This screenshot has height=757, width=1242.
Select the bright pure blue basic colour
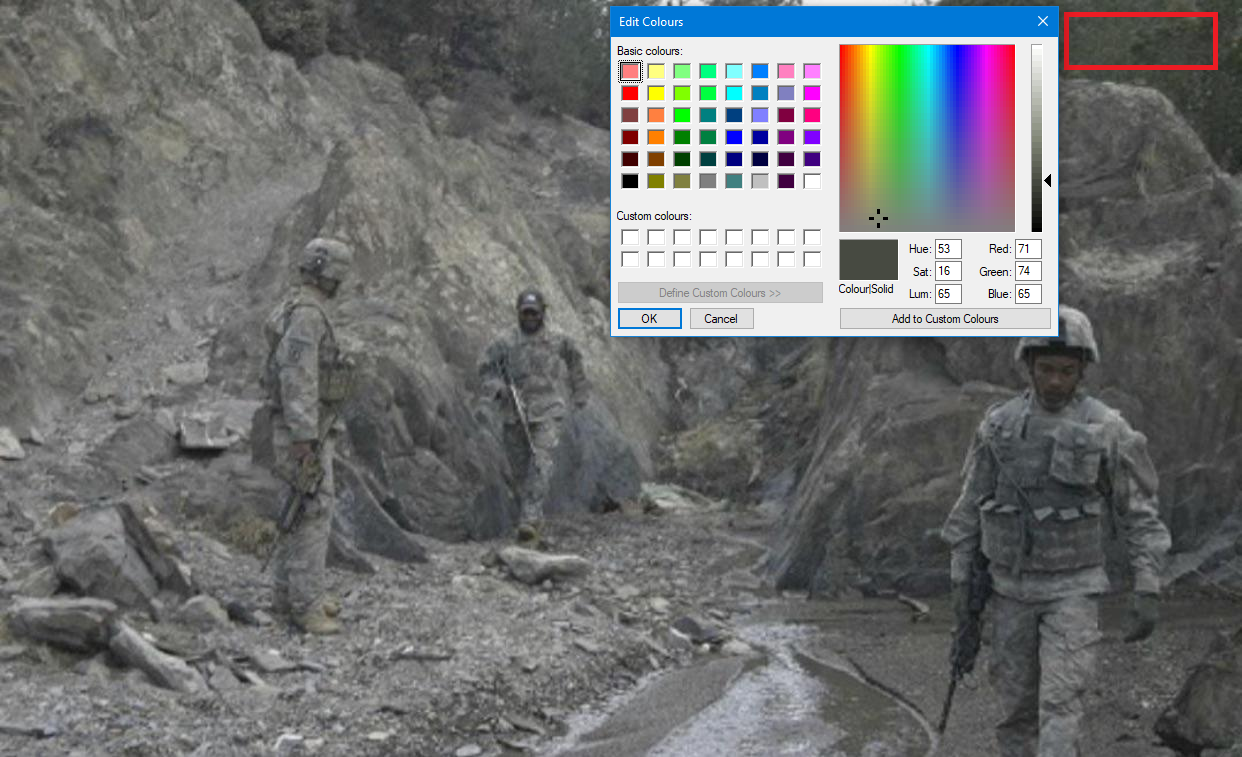pos(734,137)
